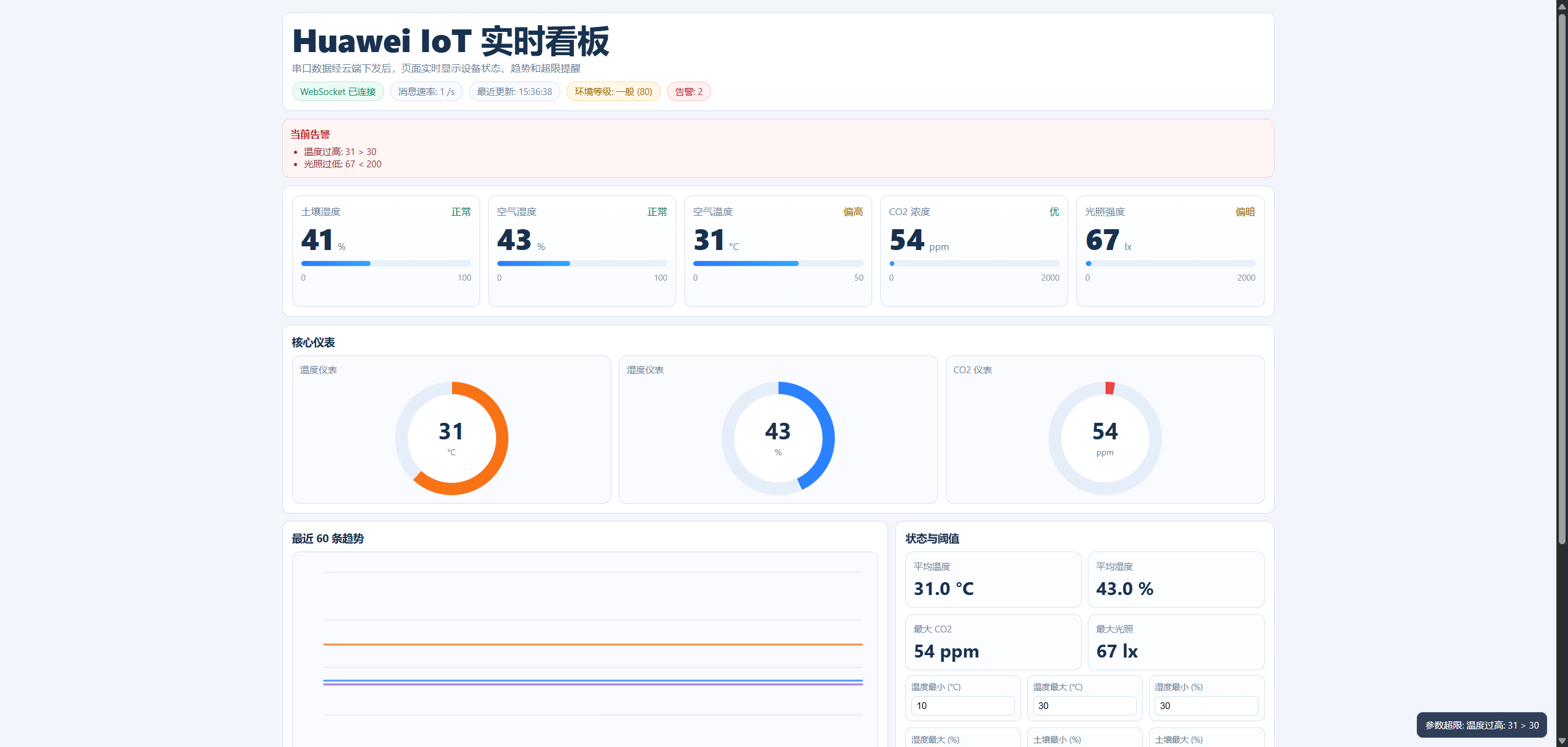Click the 环境等级: 一般 (80) badge

click(x=613, y=91)
